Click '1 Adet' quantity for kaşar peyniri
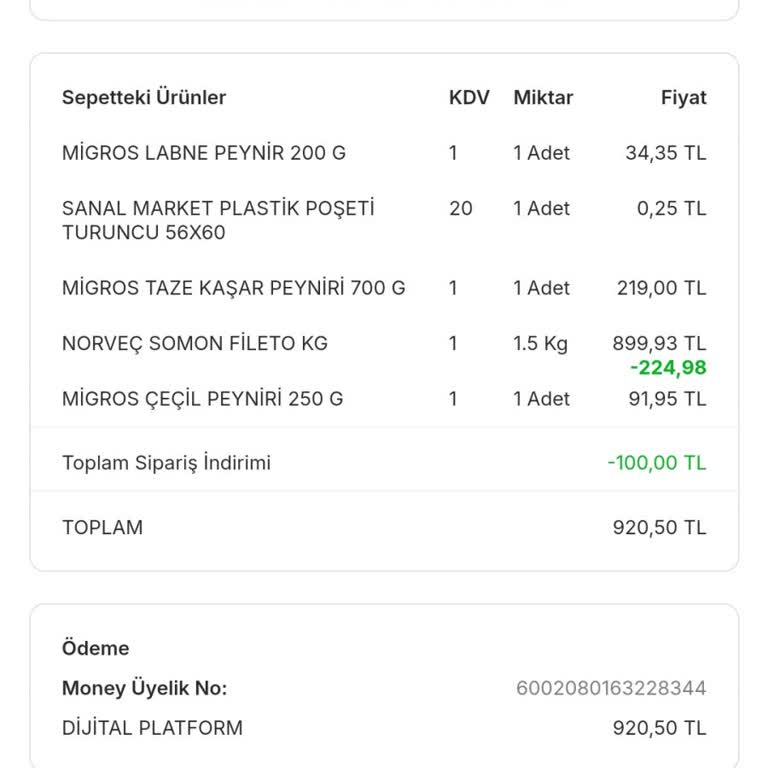 click(541, 288)
